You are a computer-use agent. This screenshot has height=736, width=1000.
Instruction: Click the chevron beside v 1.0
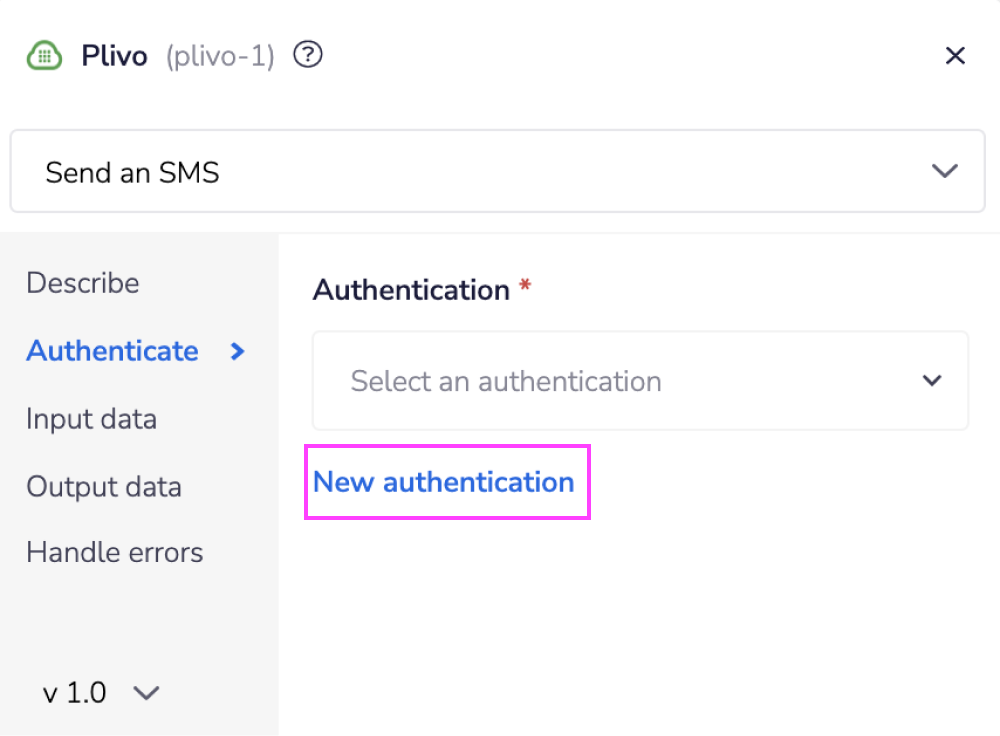(x=146, y=692)
